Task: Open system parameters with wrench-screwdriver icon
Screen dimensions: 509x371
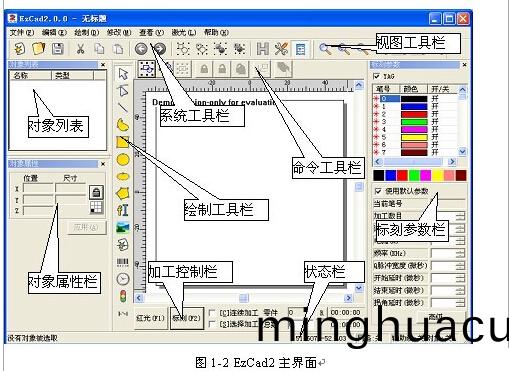Action: pos(281,49)
